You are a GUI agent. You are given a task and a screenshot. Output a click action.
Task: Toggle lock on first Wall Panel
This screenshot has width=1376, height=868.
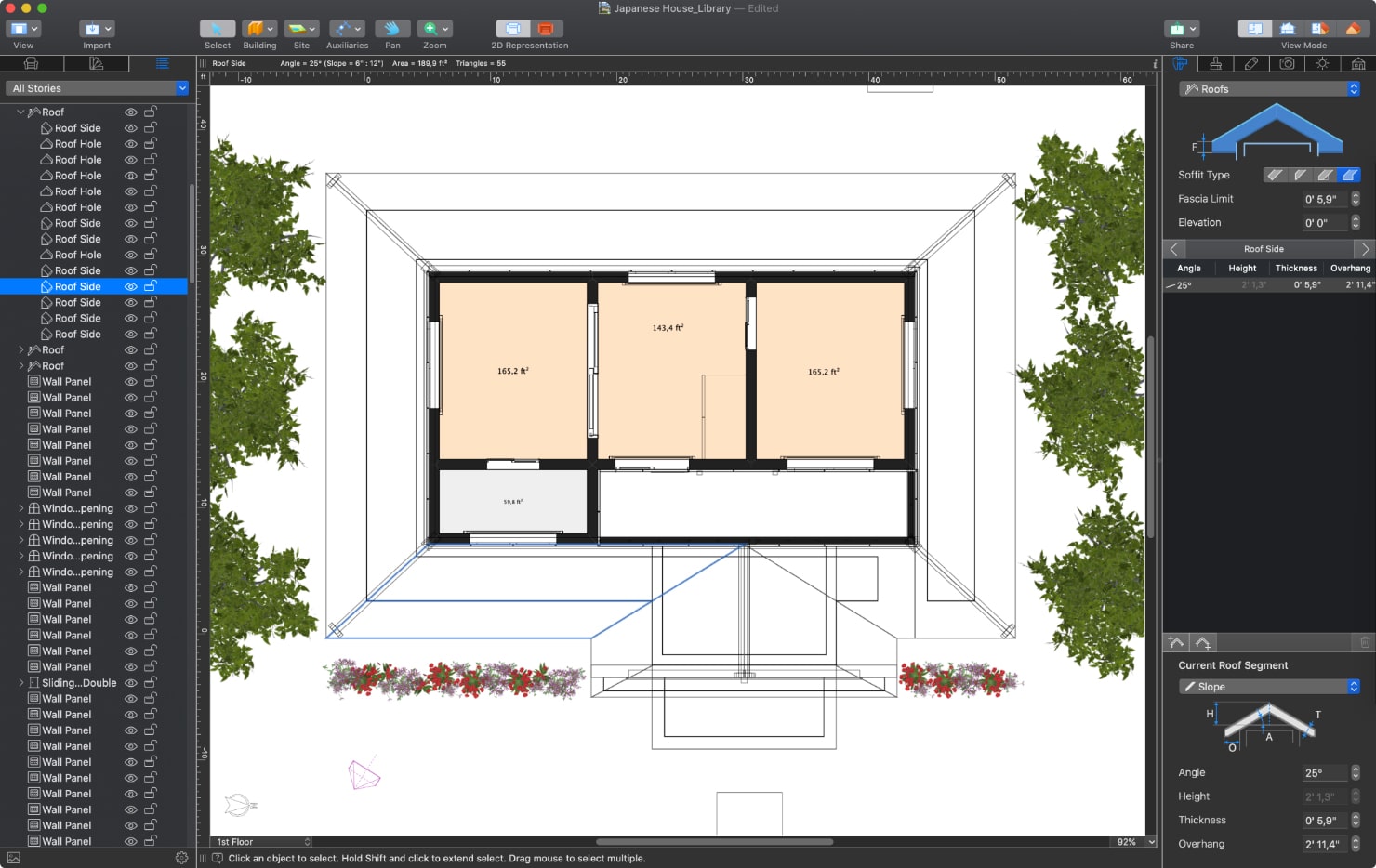151,381
